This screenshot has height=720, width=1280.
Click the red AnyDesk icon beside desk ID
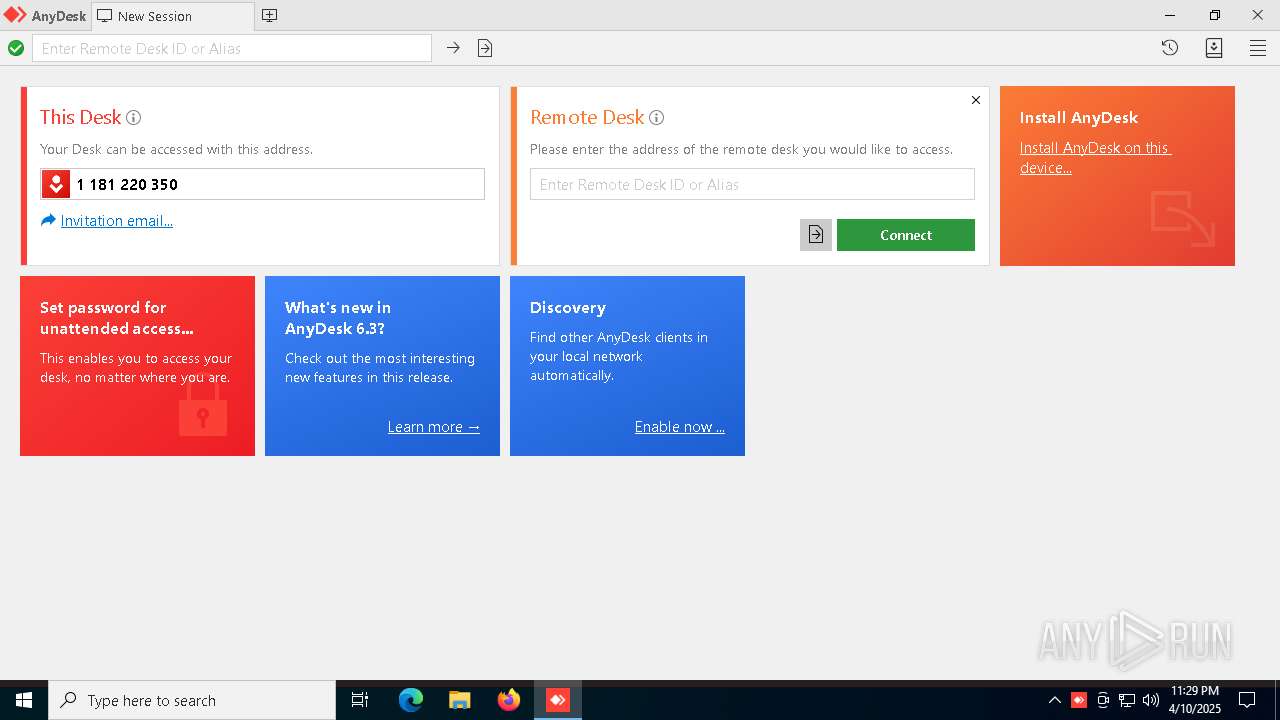(56, 184)
